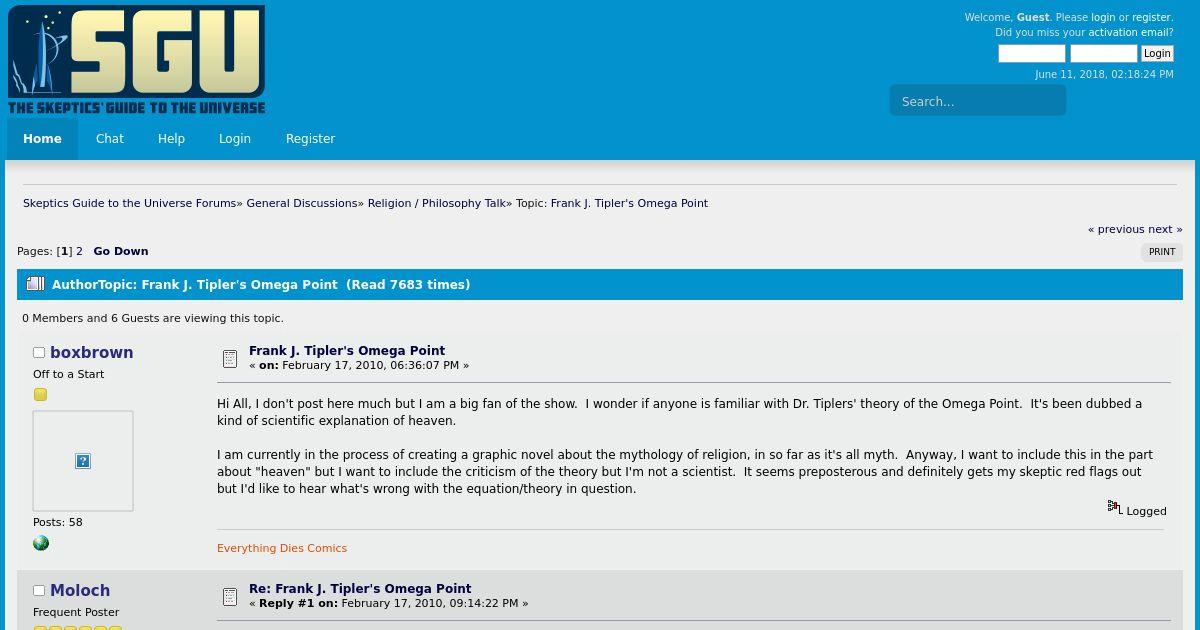The width and height of the screenshot is (1200, 630).
Task: Click the 'Posts: 58' text
Action: [58, 522]
